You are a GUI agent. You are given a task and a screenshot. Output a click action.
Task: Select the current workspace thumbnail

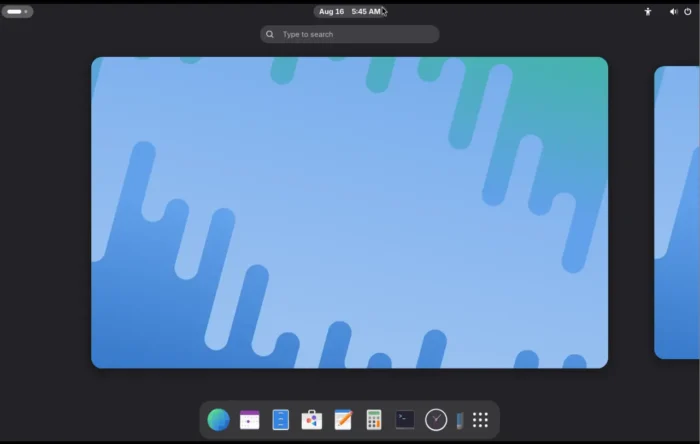(x=350, y=212)
